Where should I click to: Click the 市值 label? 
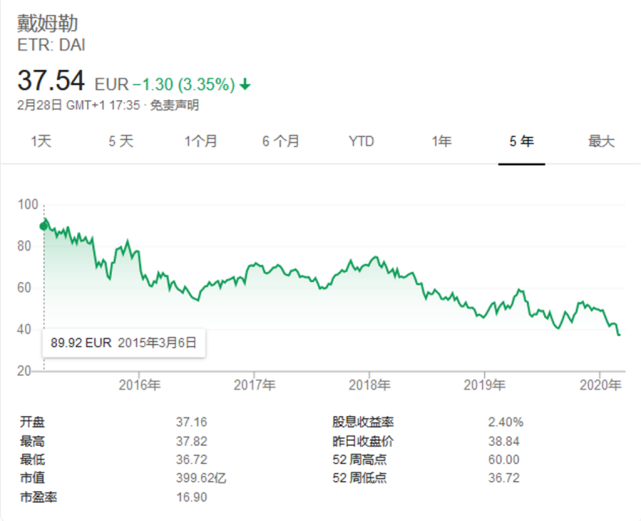(32, 478)
